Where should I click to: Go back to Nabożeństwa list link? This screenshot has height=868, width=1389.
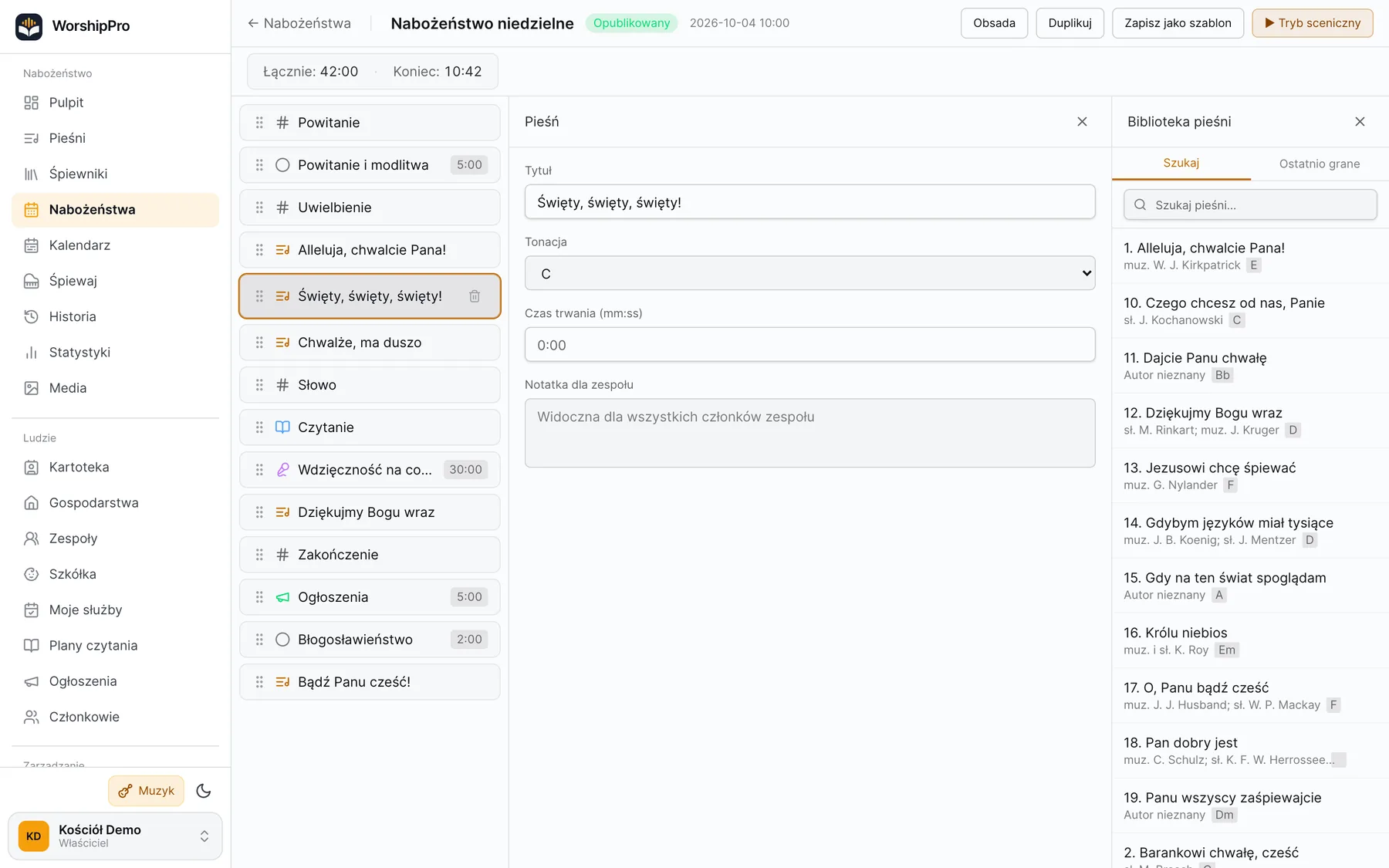pyautogui.click(x=299, y=23)
